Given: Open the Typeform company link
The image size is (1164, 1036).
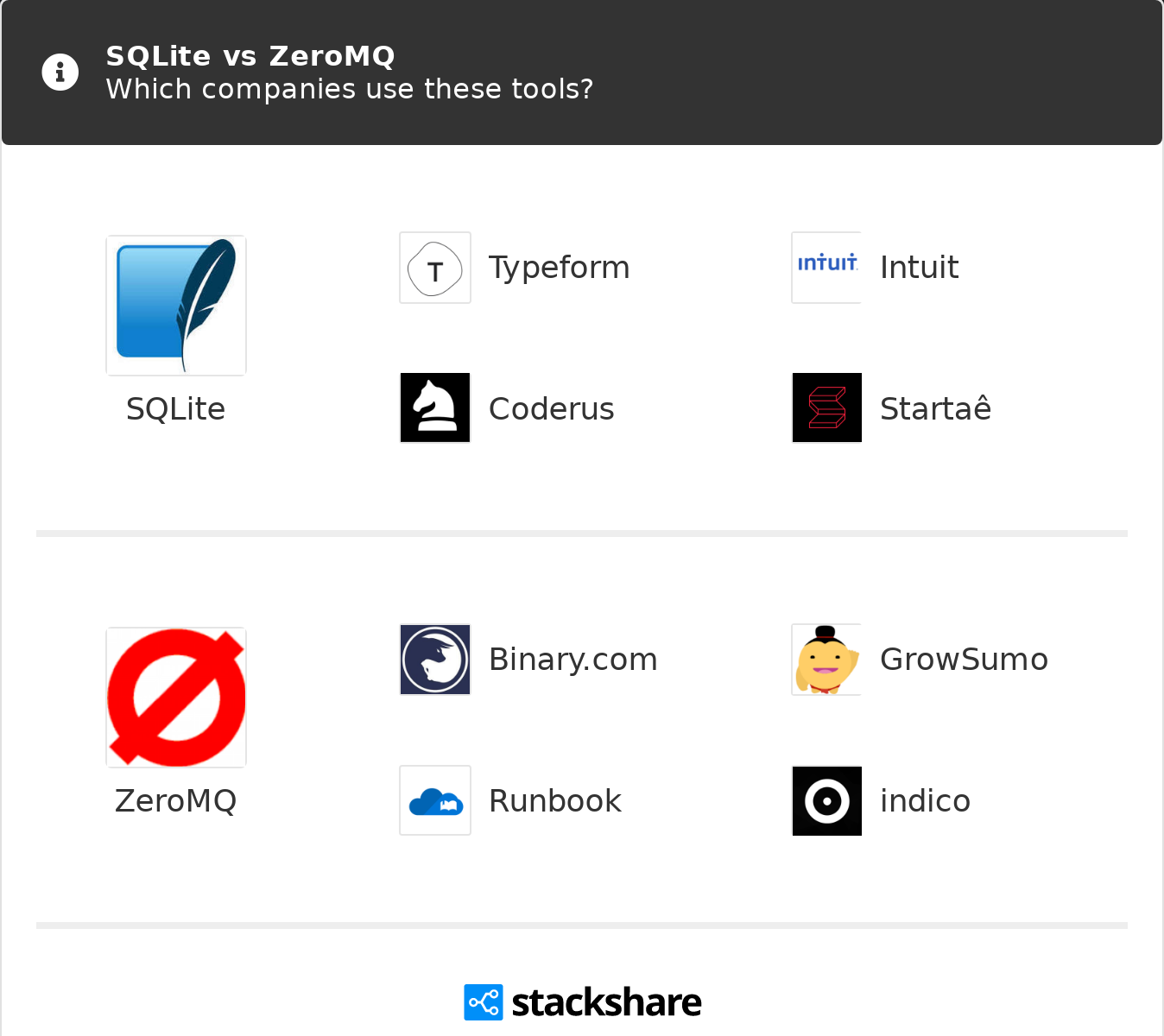Looking at the screenshot, I should [559, 268].
